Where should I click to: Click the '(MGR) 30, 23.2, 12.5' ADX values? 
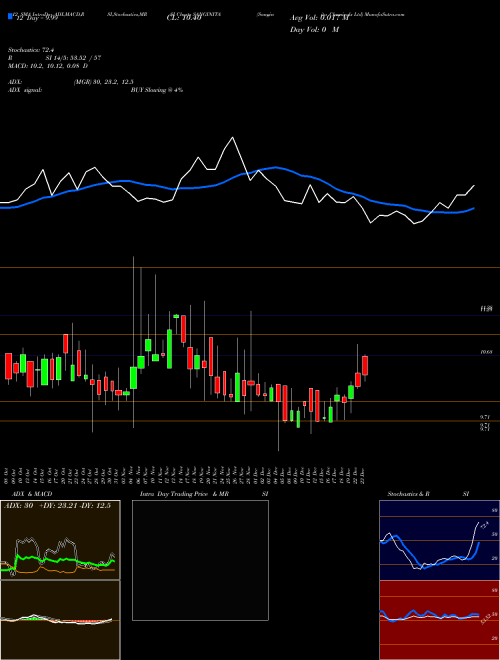(x=104, y=82)
